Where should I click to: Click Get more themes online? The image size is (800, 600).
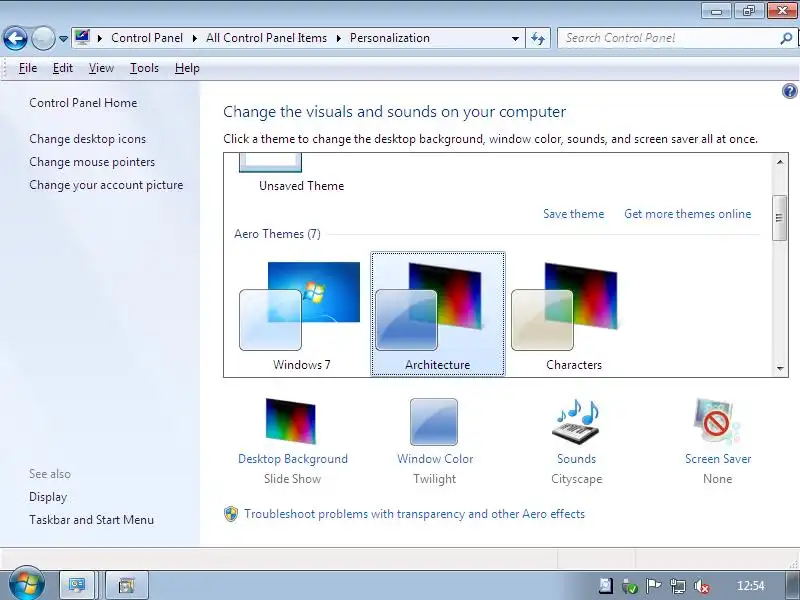tap(688, 214)
